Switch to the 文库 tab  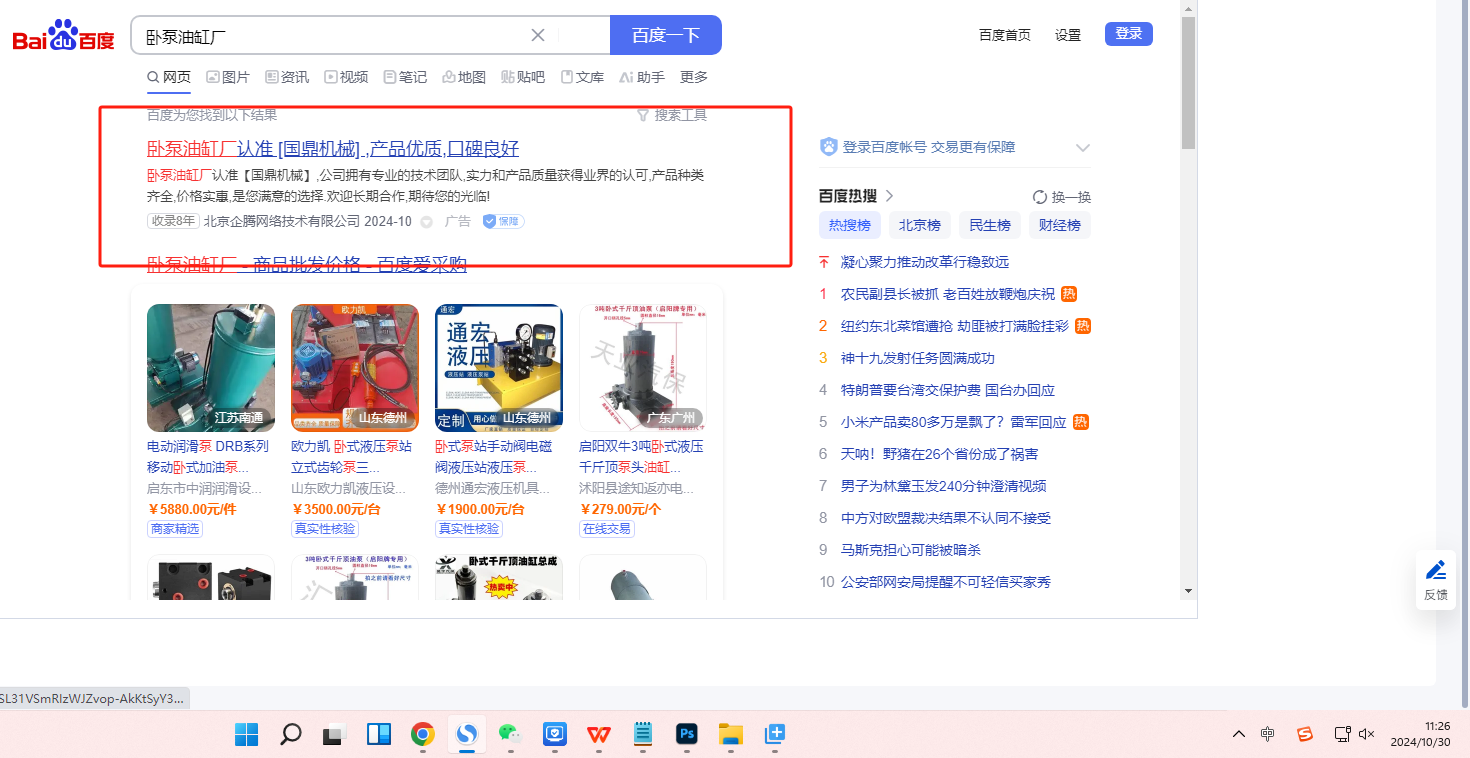point(582,77)
